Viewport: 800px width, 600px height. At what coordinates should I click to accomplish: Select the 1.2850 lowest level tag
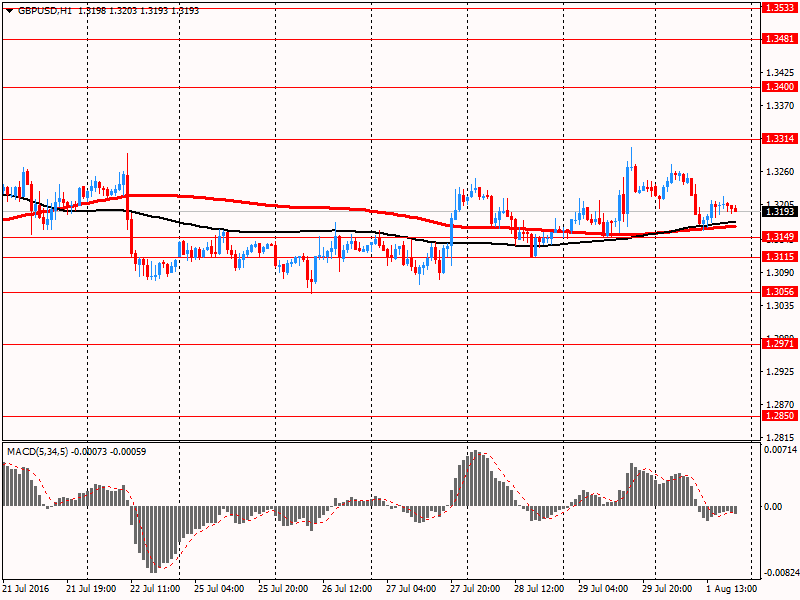pyautogui.click(x=778, y=415)
